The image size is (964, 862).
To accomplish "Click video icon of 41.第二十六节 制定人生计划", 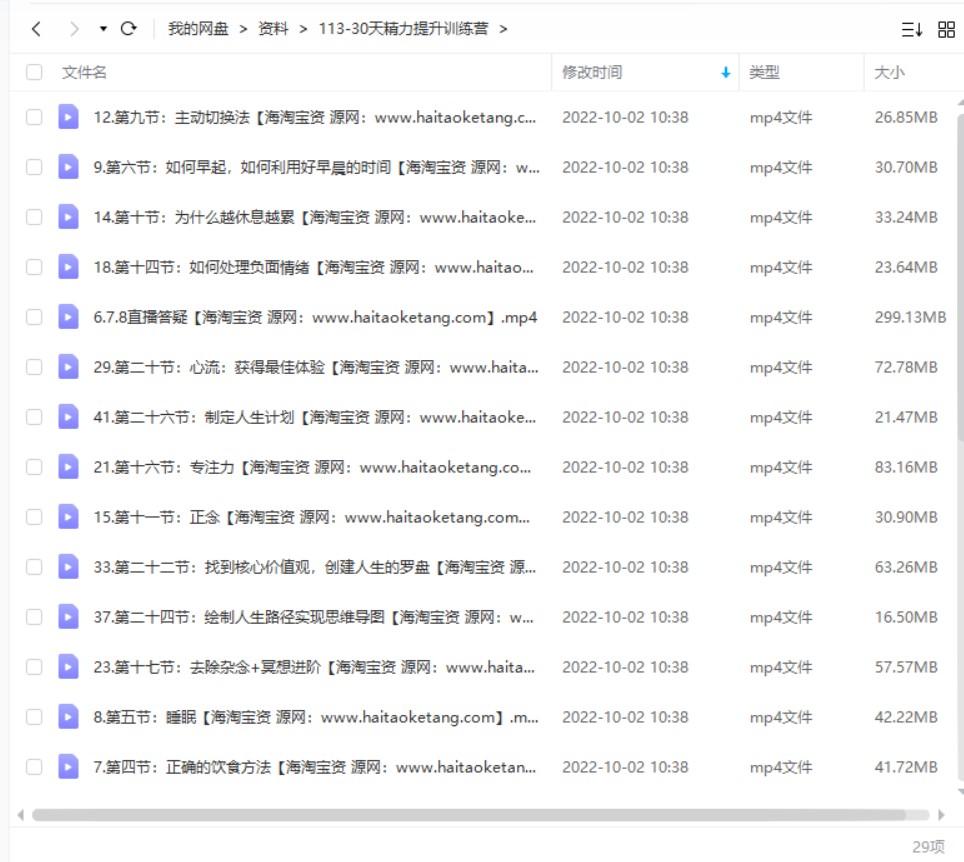I will (68, 417).
